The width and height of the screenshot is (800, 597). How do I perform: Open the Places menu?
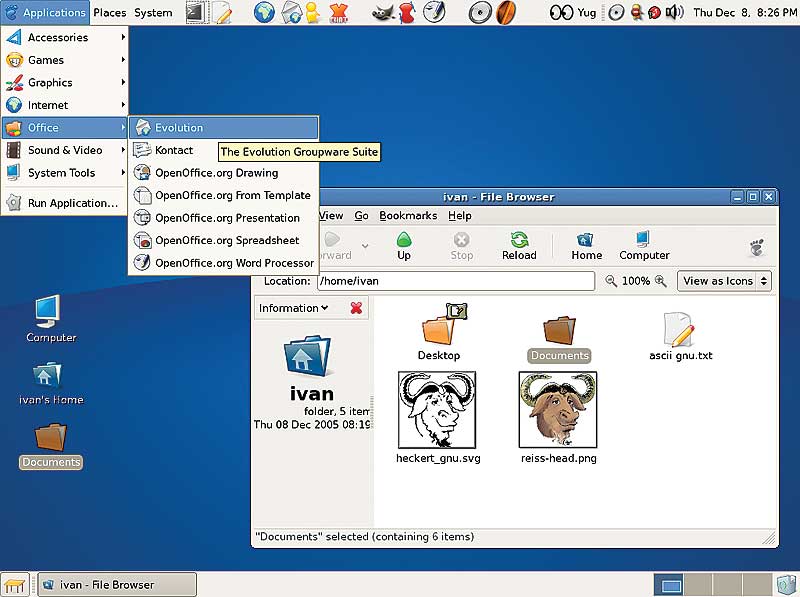(x=110, y=12)
